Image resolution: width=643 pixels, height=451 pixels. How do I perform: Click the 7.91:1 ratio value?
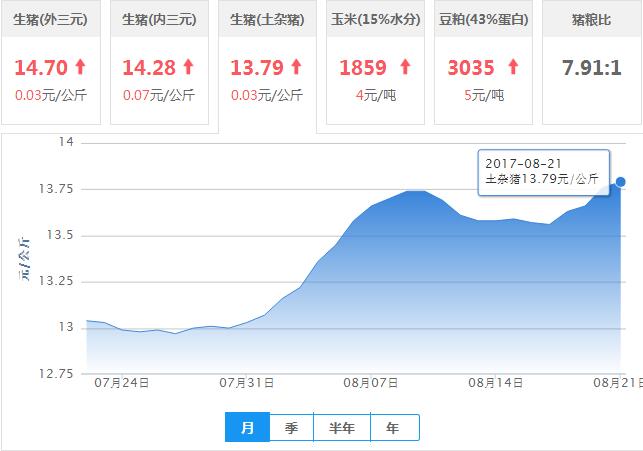coord(592,68)
